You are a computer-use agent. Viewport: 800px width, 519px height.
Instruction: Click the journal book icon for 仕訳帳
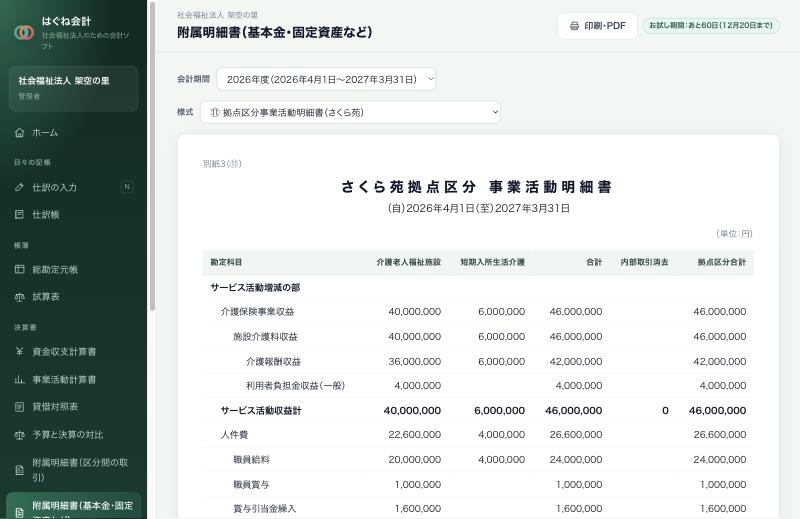click(x=19, y=214)
